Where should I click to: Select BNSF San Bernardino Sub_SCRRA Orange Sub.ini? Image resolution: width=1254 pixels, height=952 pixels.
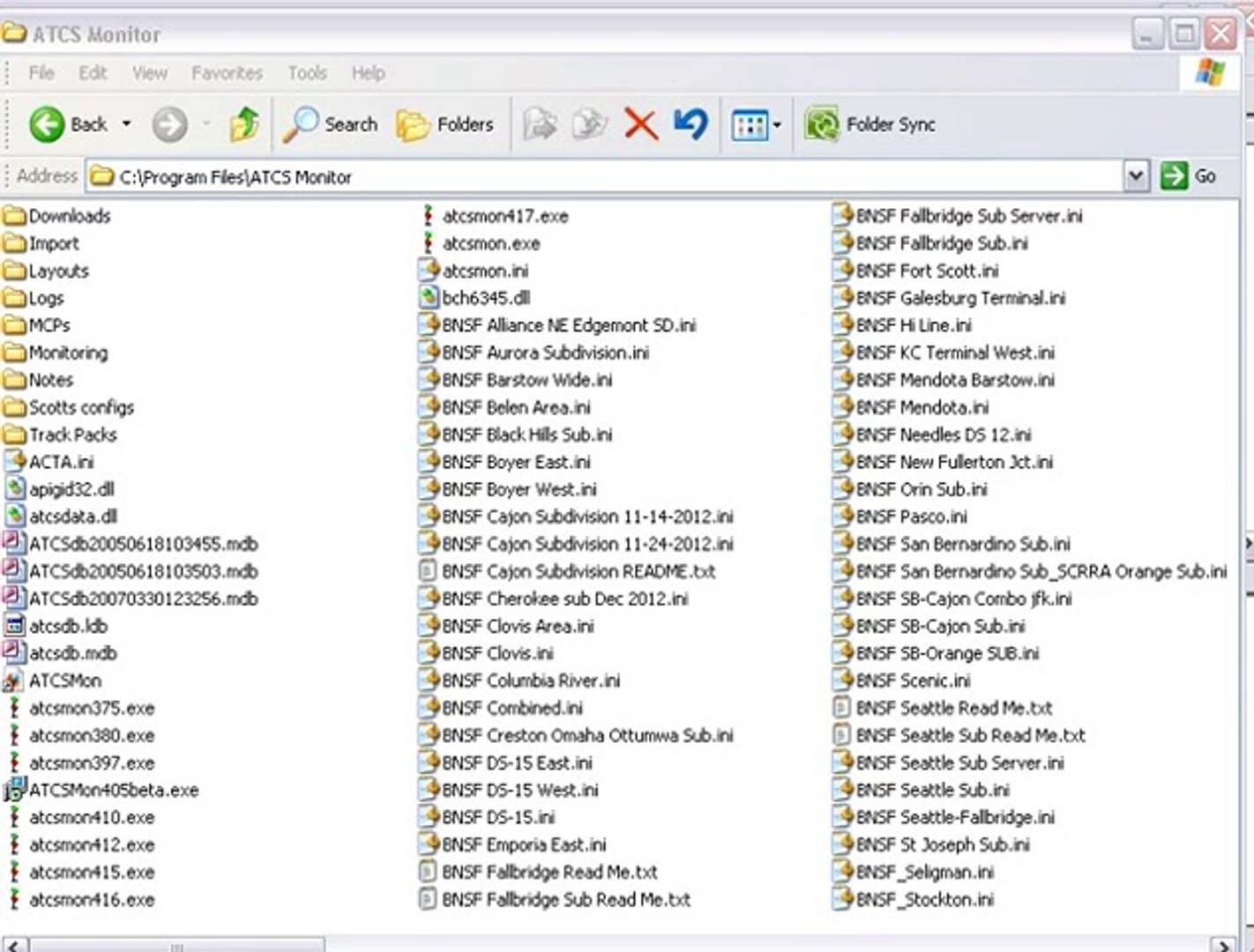click(x=1030, y=571)
